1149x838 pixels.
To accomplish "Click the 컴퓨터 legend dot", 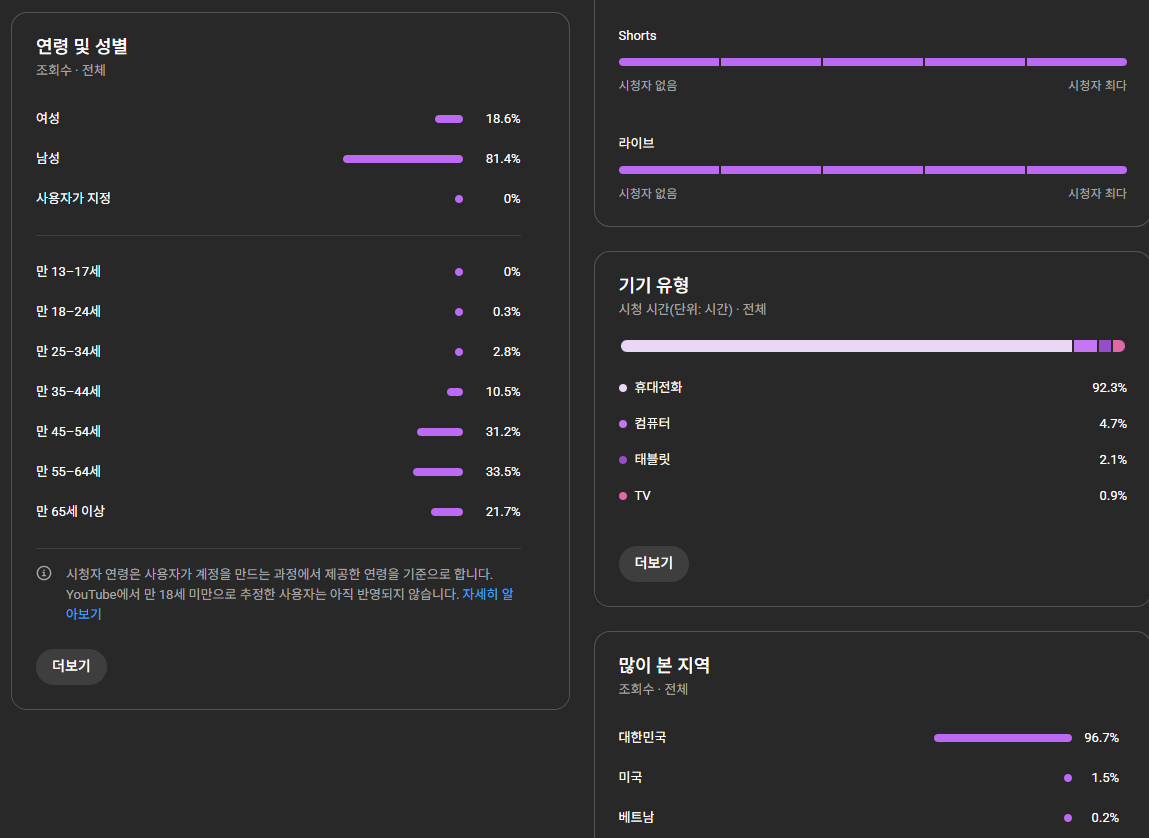I will tap(623, 424).
